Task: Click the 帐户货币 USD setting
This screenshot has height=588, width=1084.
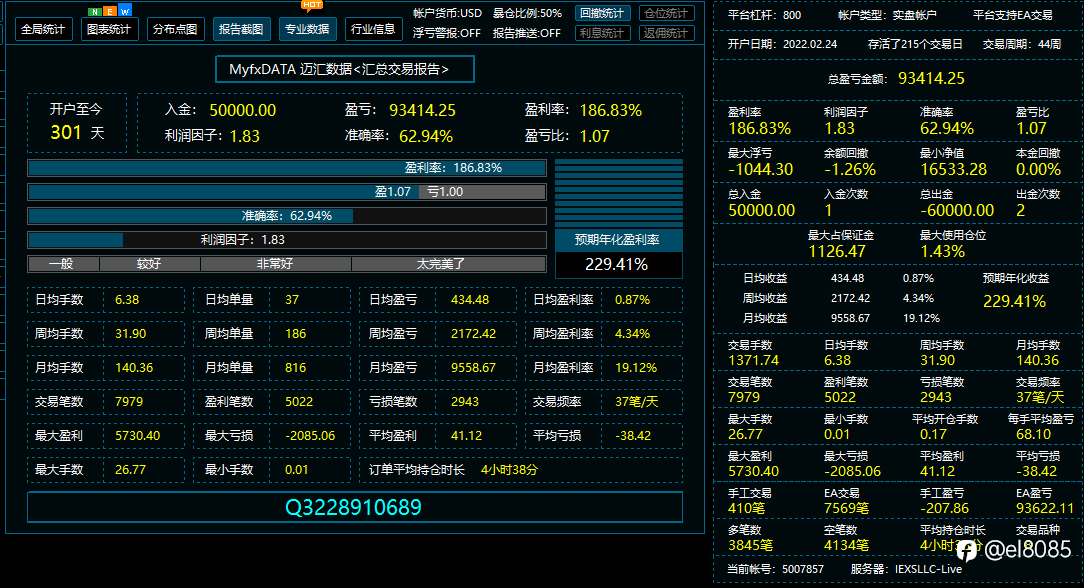Action: point(447,13)
